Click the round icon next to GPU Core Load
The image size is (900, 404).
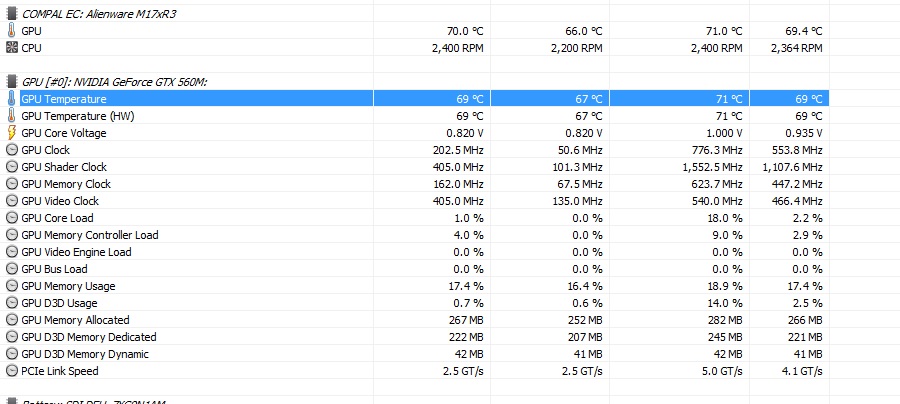pyautogui.click(x=11, y=218)
